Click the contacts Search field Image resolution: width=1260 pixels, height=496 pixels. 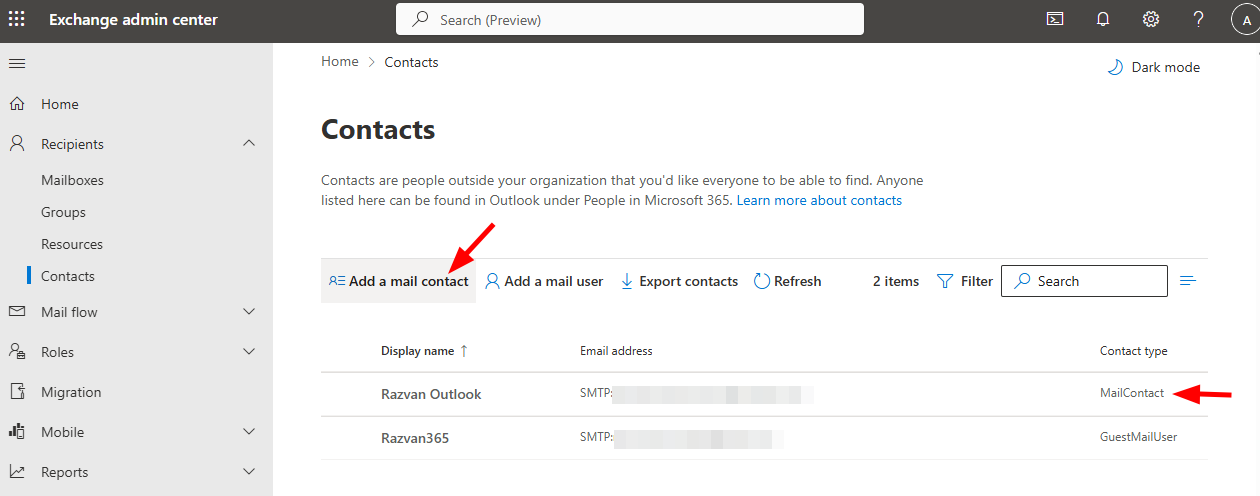pos(1084,281)
